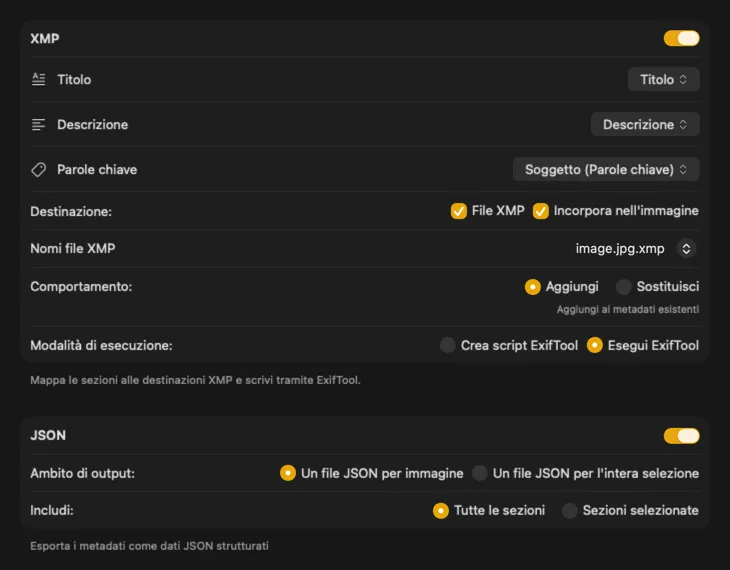The width and height of the screenshot is (730, 570).
Task: Choose Esegui ExifTool option
Action: 595,346
